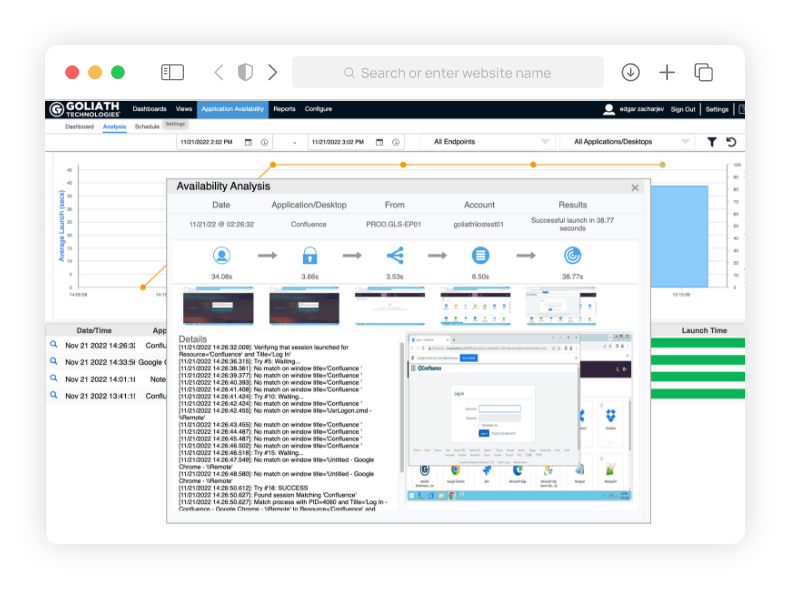Click the Details log scrollbar
This screenshot has width=790, height=589.
[402, 407]
